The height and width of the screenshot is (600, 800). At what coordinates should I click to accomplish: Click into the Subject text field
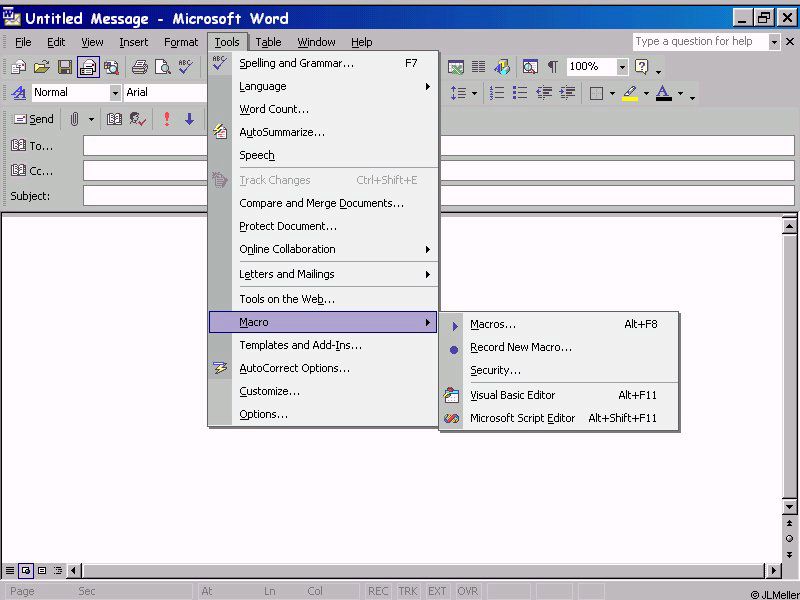tap(438, 196)
